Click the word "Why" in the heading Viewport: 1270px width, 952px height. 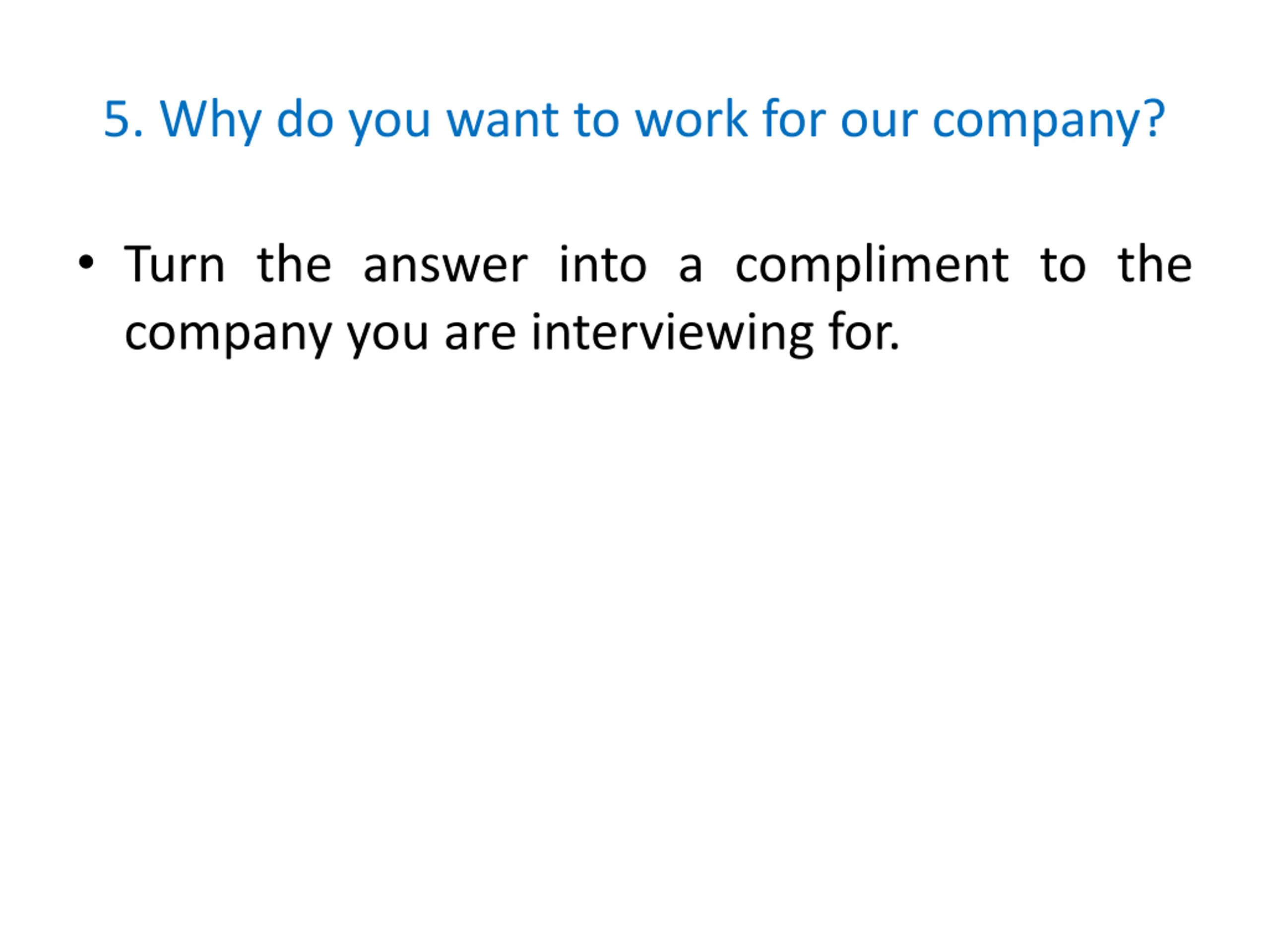click(210, 119)
